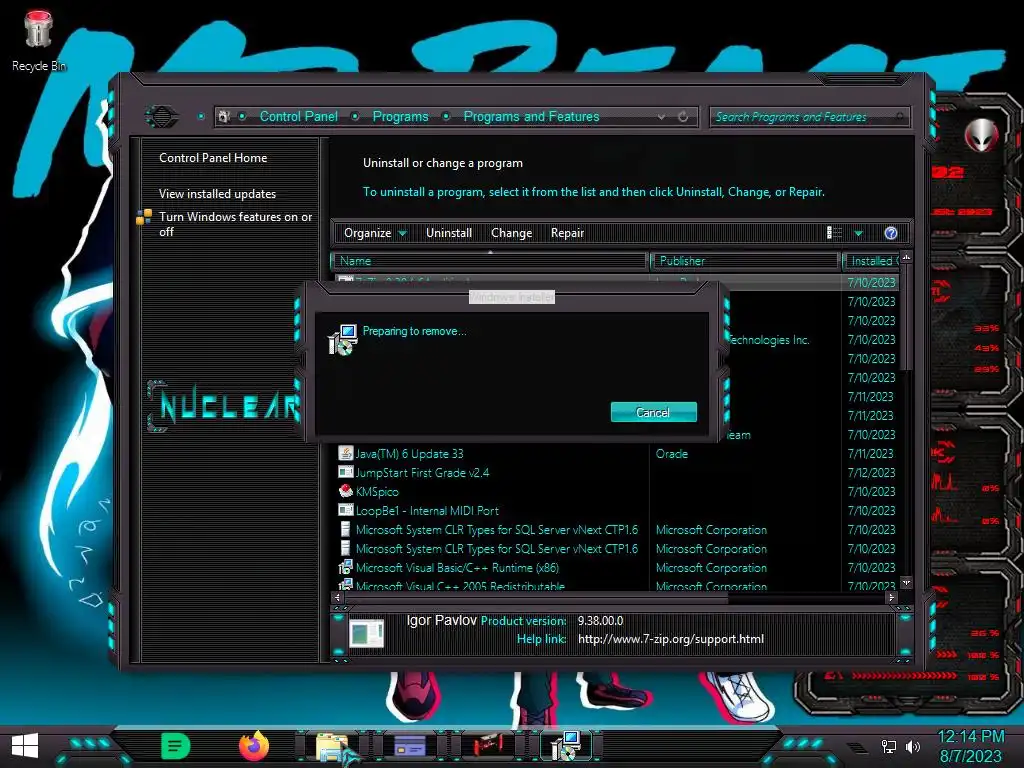Click the KMSpico red icon
This screenshot has height=768, width=1024.
tap(345, 490)
